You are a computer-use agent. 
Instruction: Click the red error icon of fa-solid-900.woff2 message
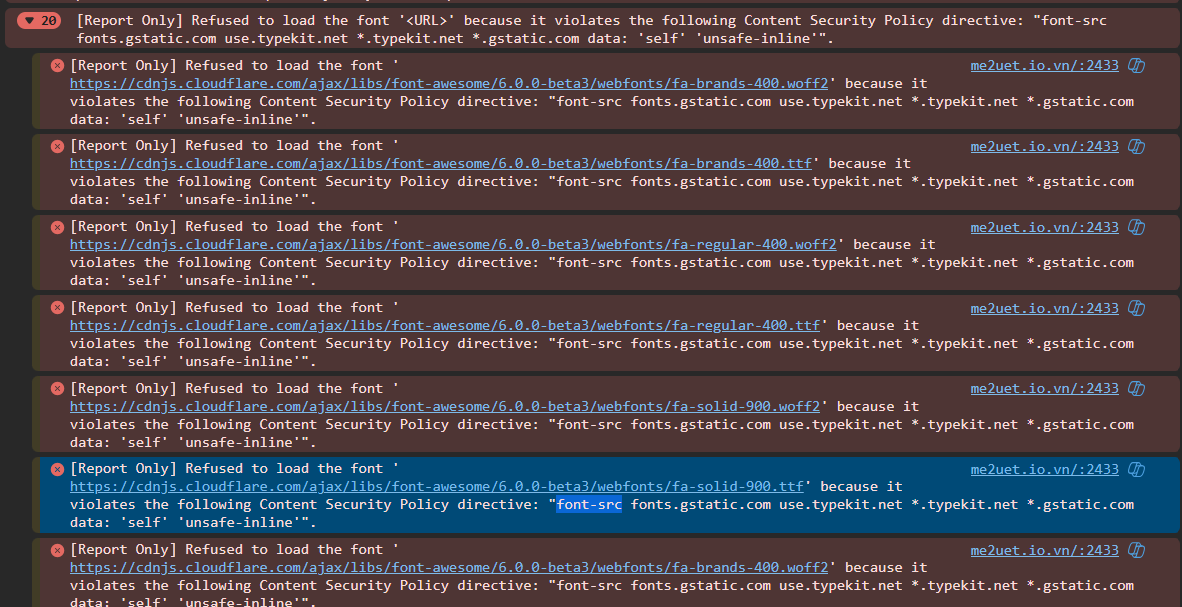[57, 388]
